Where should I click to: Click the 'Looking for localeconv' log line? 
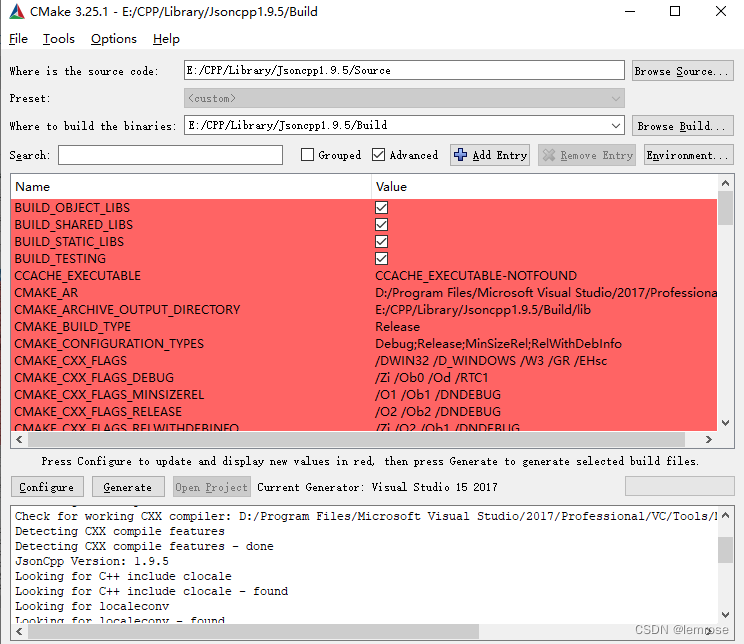(x=92, y=606)
